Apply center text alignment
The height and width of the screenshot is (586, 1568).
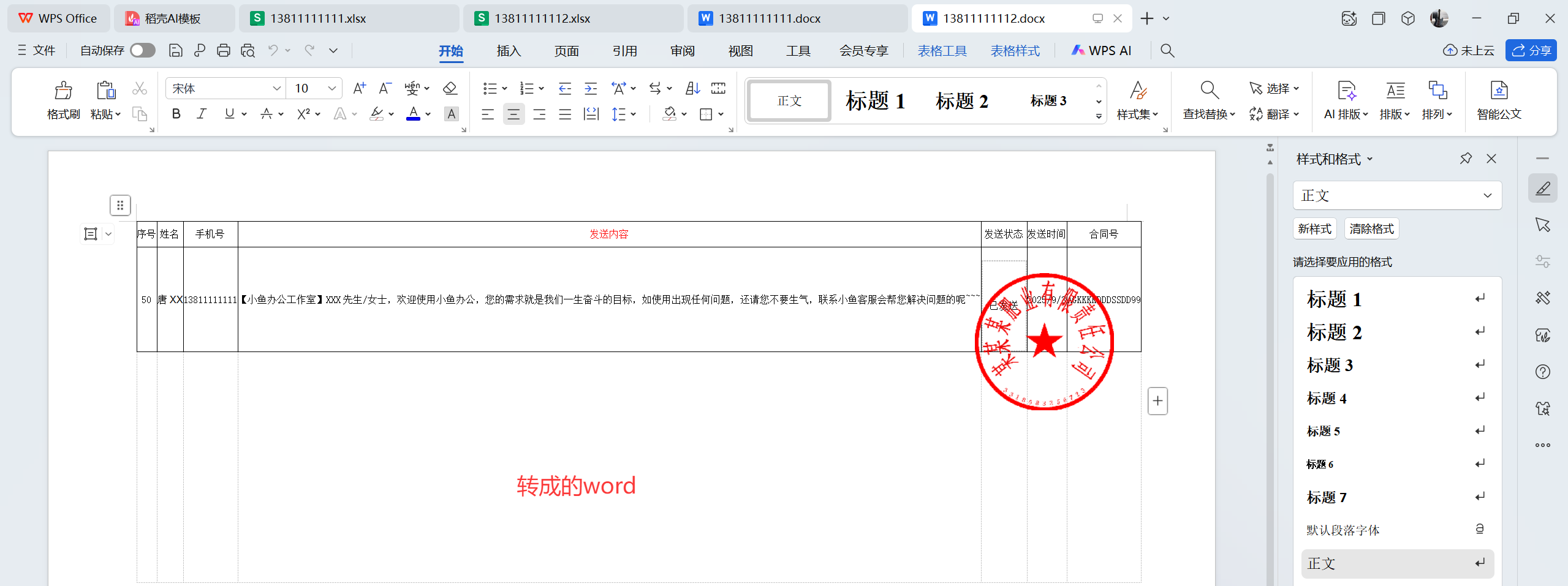pyautogui.click(x=513, y=115)
